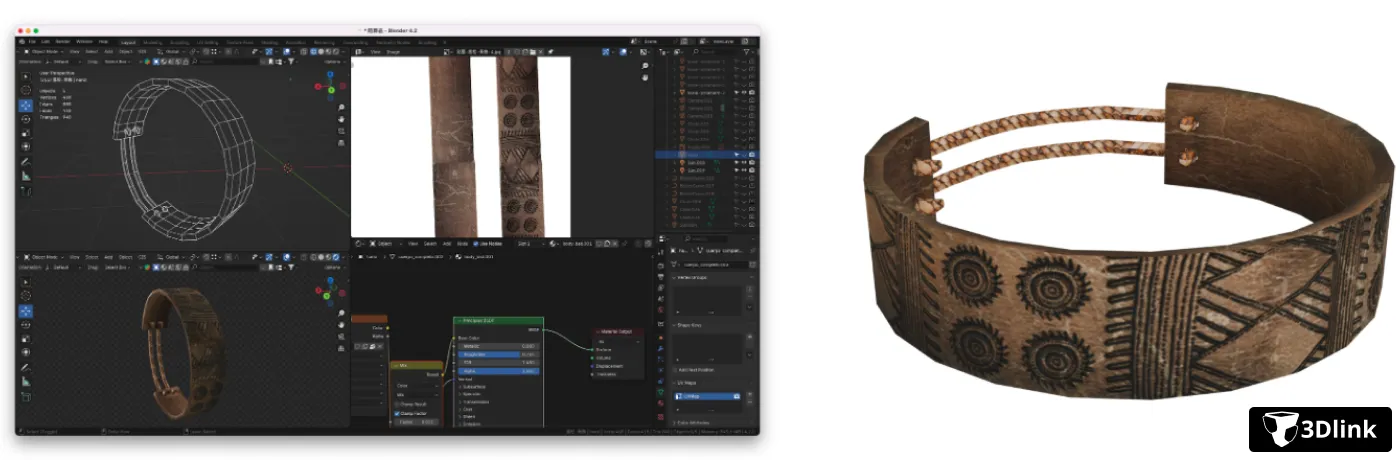Activate the Move tool in bottom textured viewport
Image resolution: width=1400 pixels, height=460 pixels.
(26, 311)
